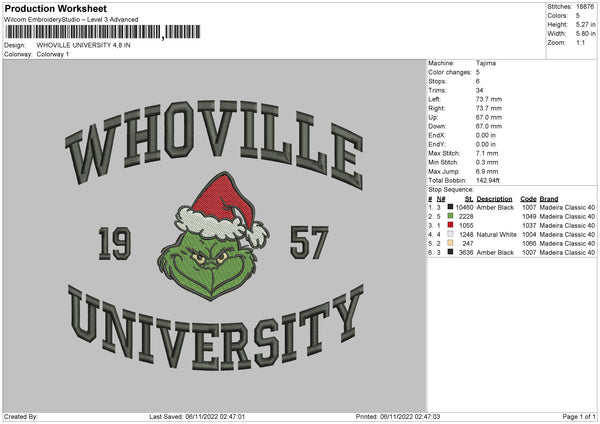Click the Grinch embroidery design preview
Screen dimensions: 600x424
(x=214, y=235)
